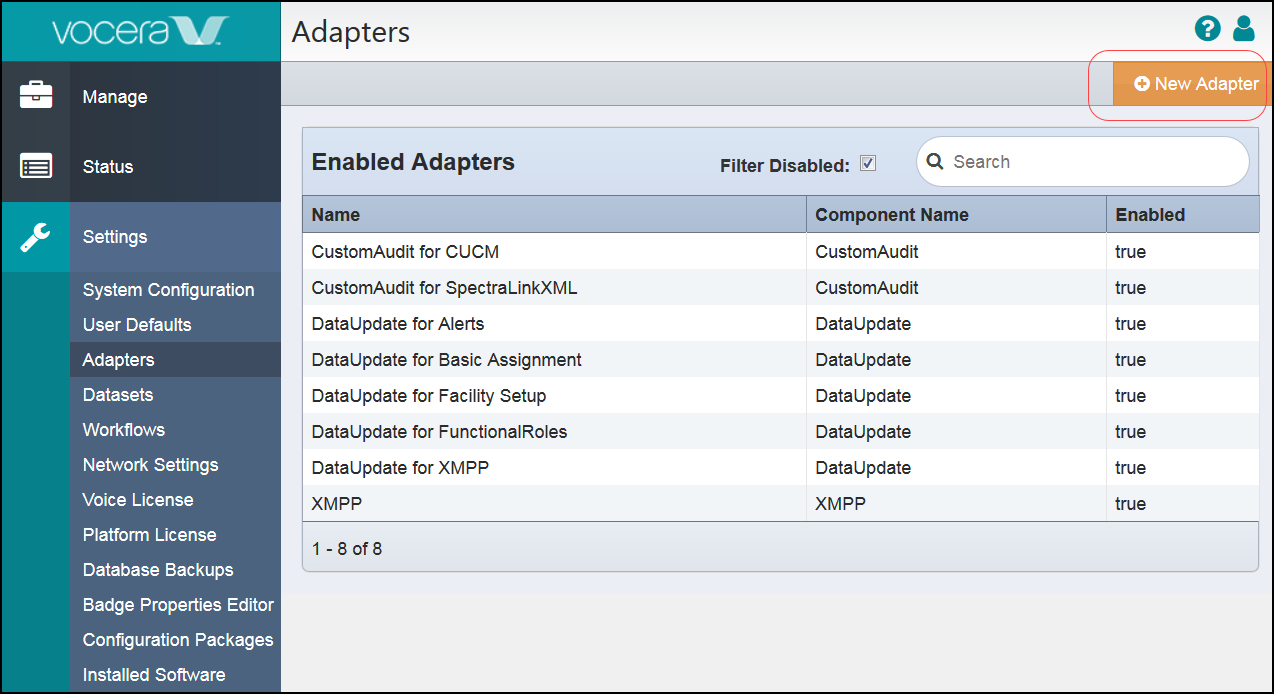Open the Manage section via briefcase icon

point(36,95)
